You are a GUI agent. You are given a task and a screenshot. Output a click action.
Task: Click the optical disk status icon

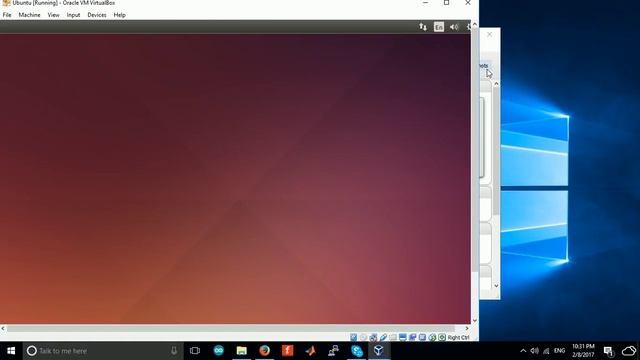point(363,337)
